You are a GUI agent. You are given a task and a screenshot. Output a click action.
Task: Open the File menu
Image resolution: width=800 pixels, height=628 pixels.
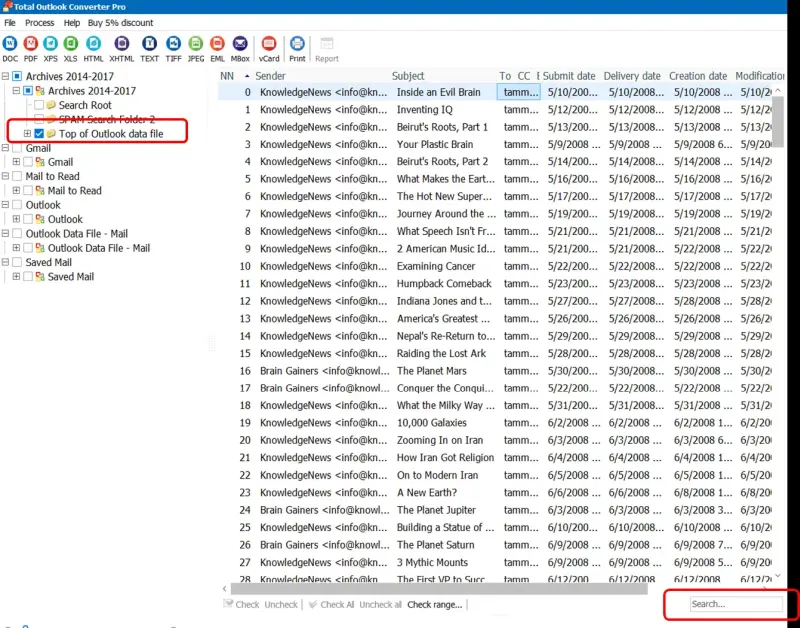pos(10,22)
